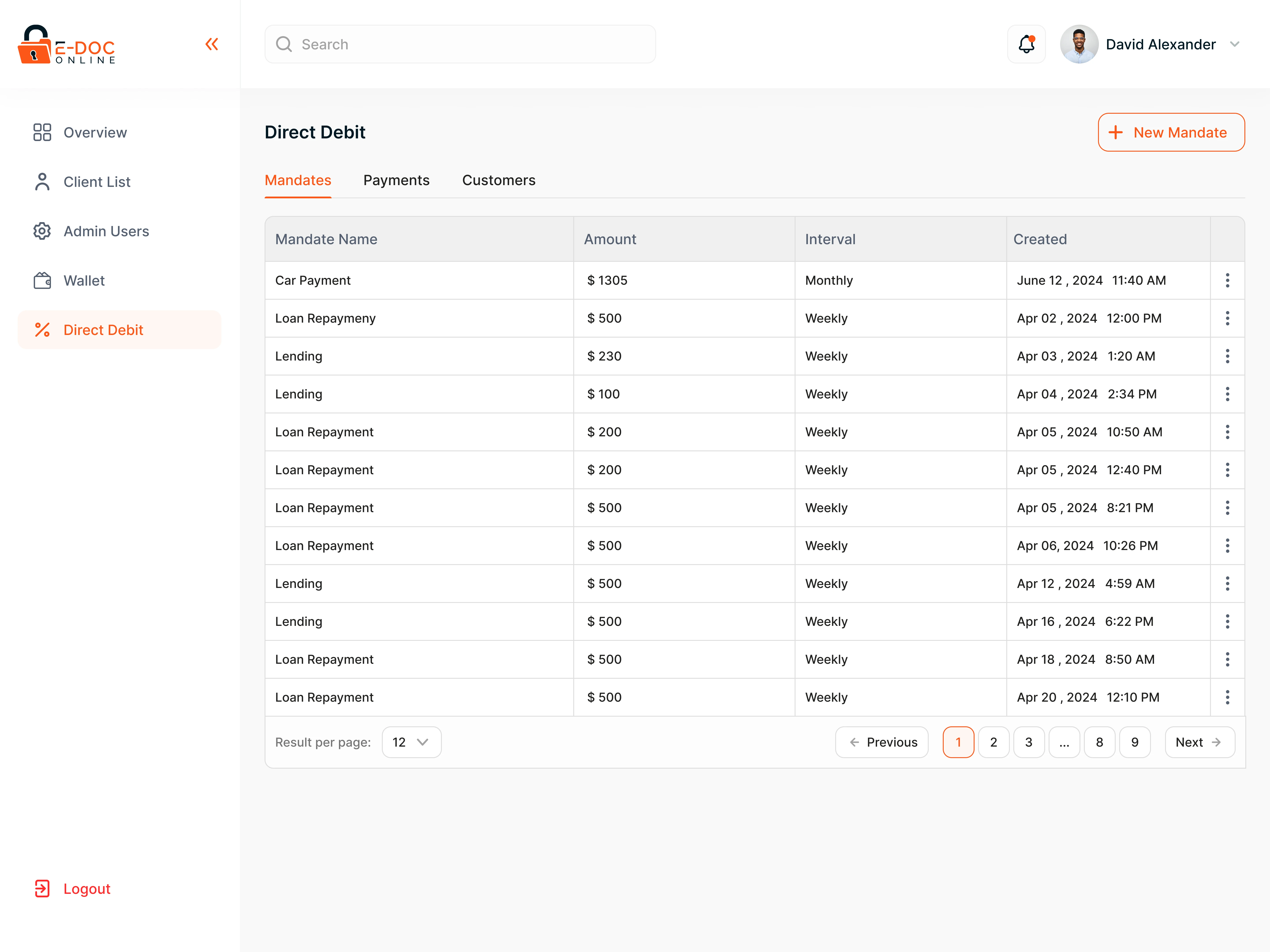Viewport: 1270px width, 952px height.
Task: Click the search magnifier icon
Action: 284,44
